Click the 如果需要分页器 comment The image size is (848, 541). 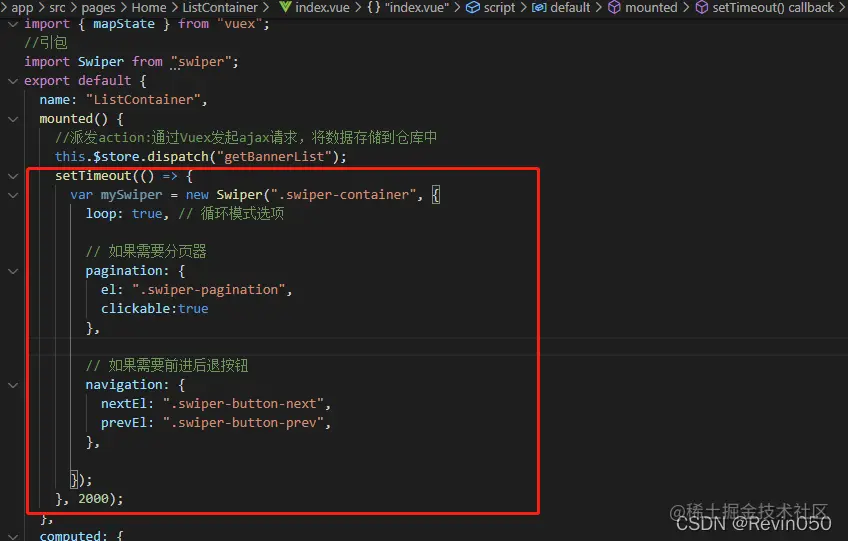pos(146,252)
